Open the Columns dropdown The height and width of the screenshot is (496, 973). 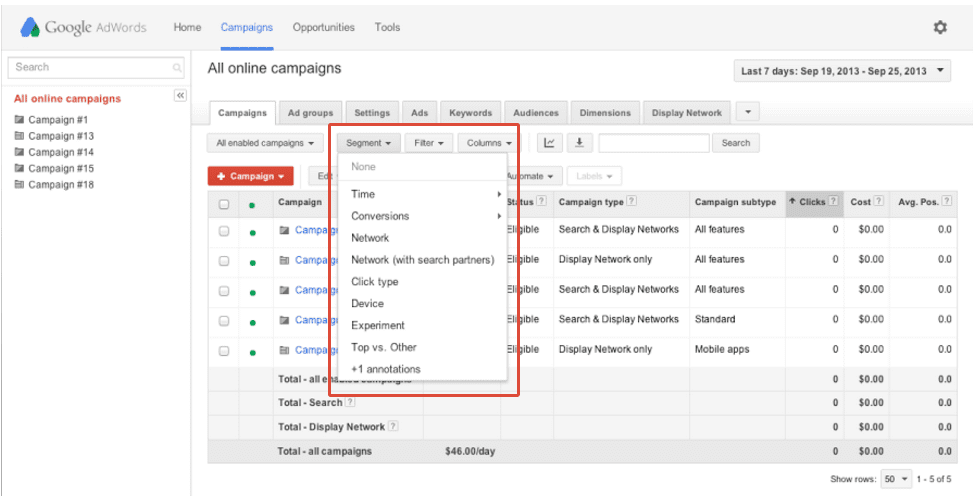pos(488,143)
